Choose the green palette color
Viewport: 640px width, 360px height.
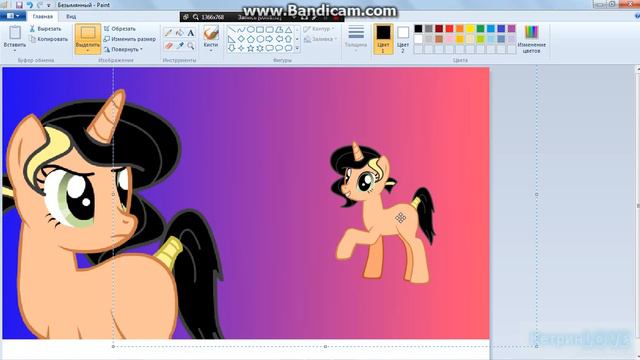(x=480, y=29)
